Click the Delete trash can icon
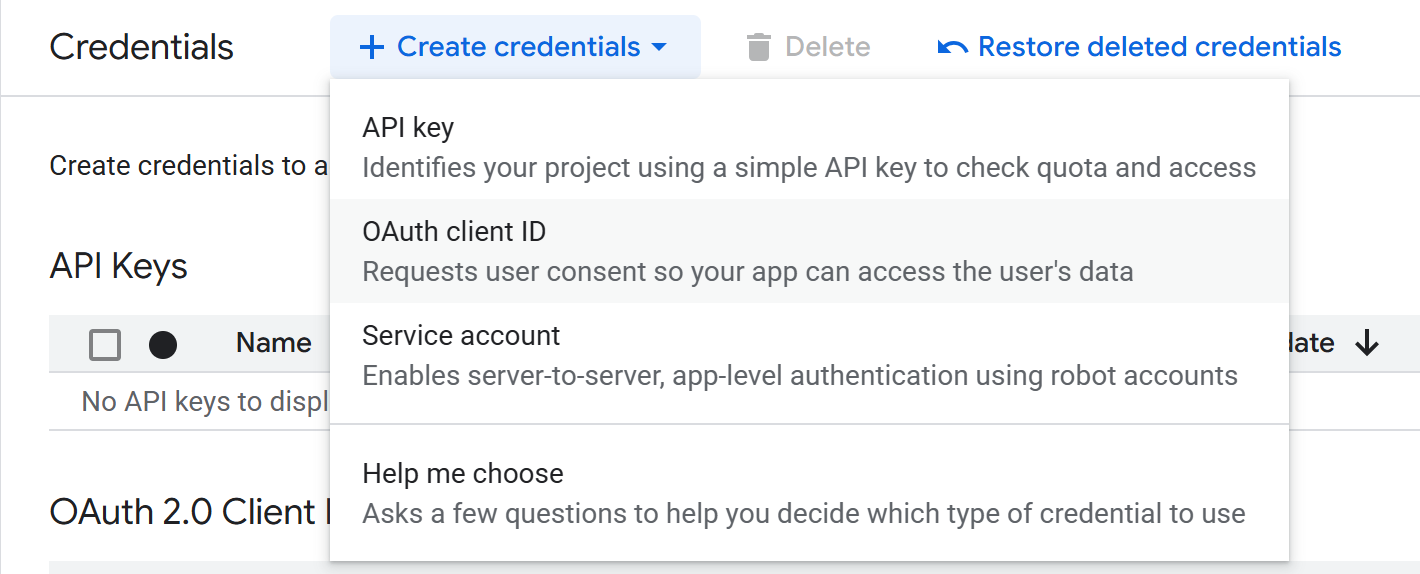Viewport: 1420px width, 574px height. point(759,47)
